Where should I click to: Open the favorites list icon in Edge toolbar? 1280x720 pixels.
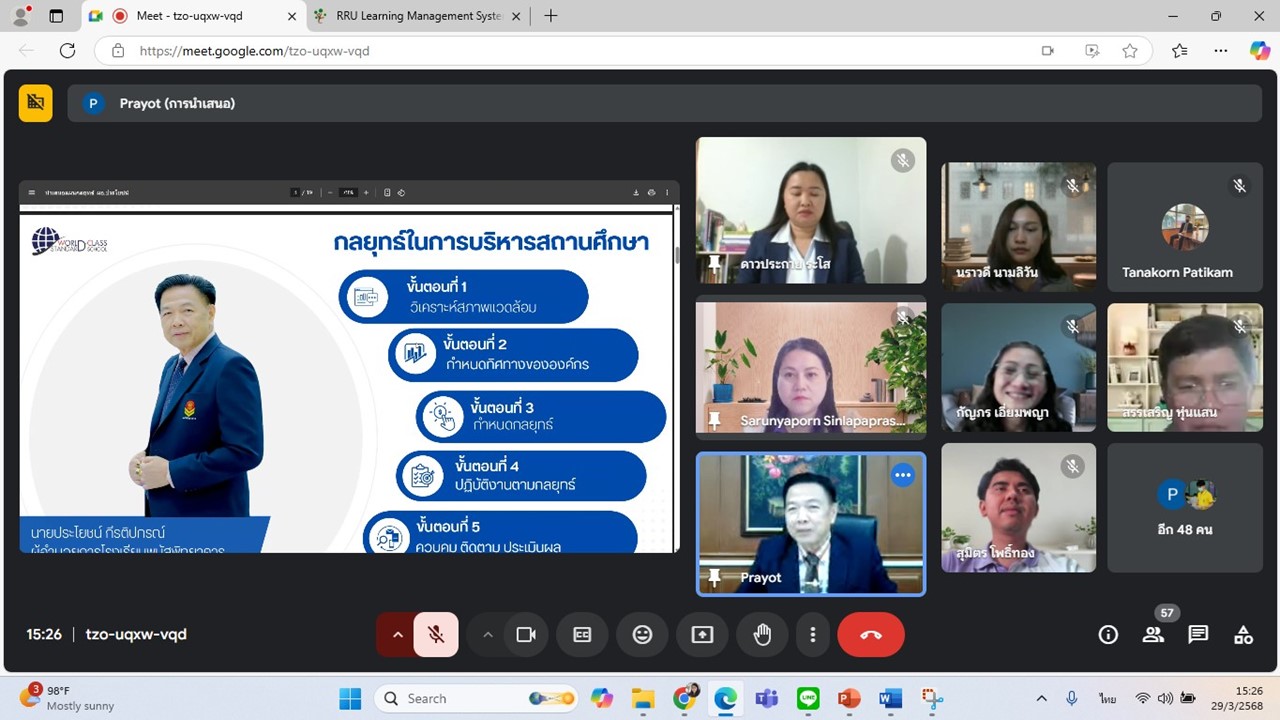1180,51
